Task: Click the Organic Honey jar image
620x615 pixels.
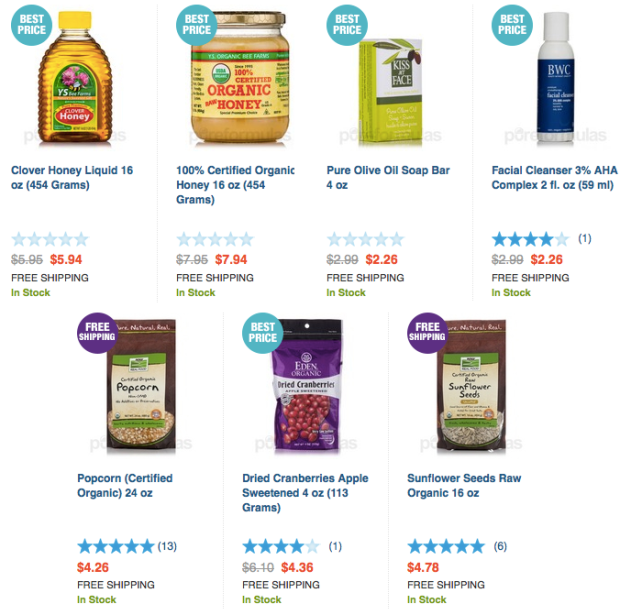Action: point(240,77)
